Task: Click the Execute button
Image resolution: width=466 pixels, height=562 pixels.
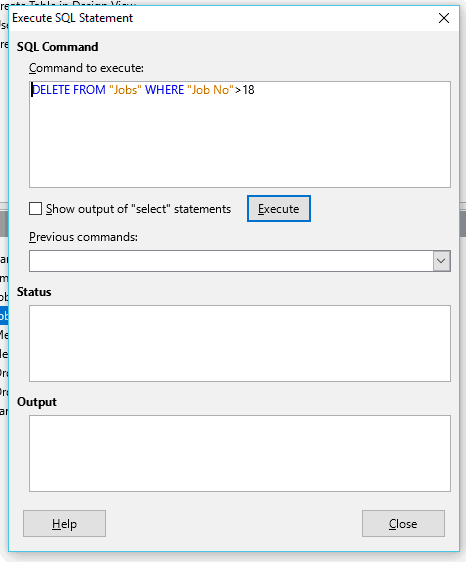Action: pos(279,209)
